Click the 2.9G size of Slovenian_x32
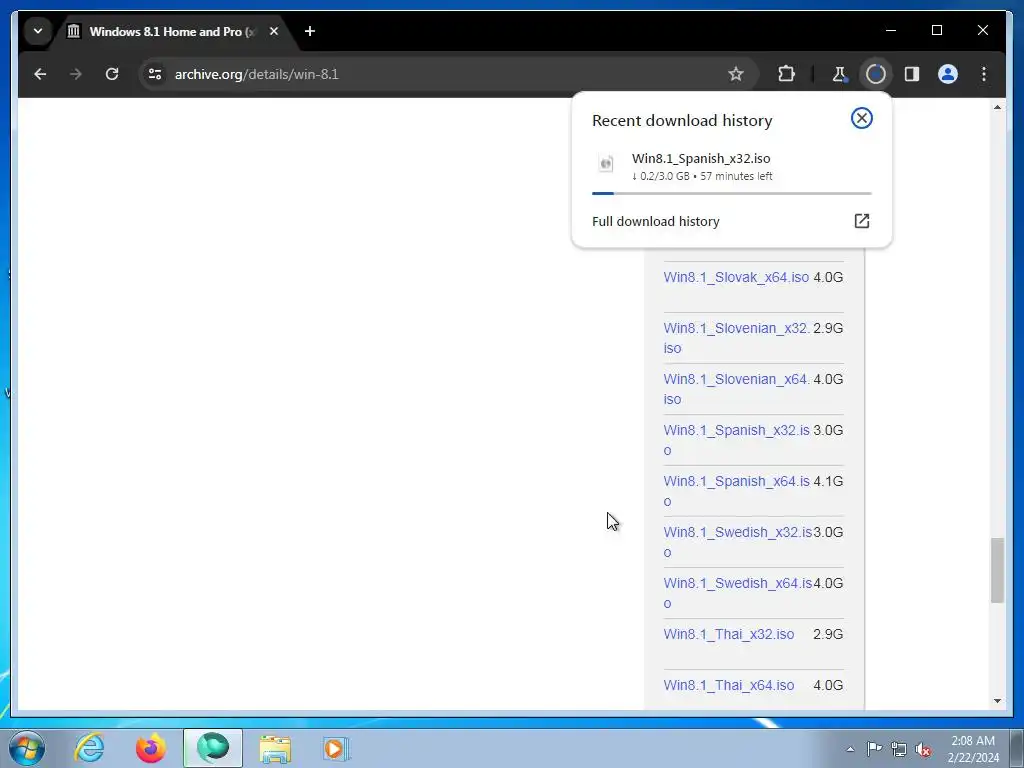1024x768 pixels. tap(828, 328)
